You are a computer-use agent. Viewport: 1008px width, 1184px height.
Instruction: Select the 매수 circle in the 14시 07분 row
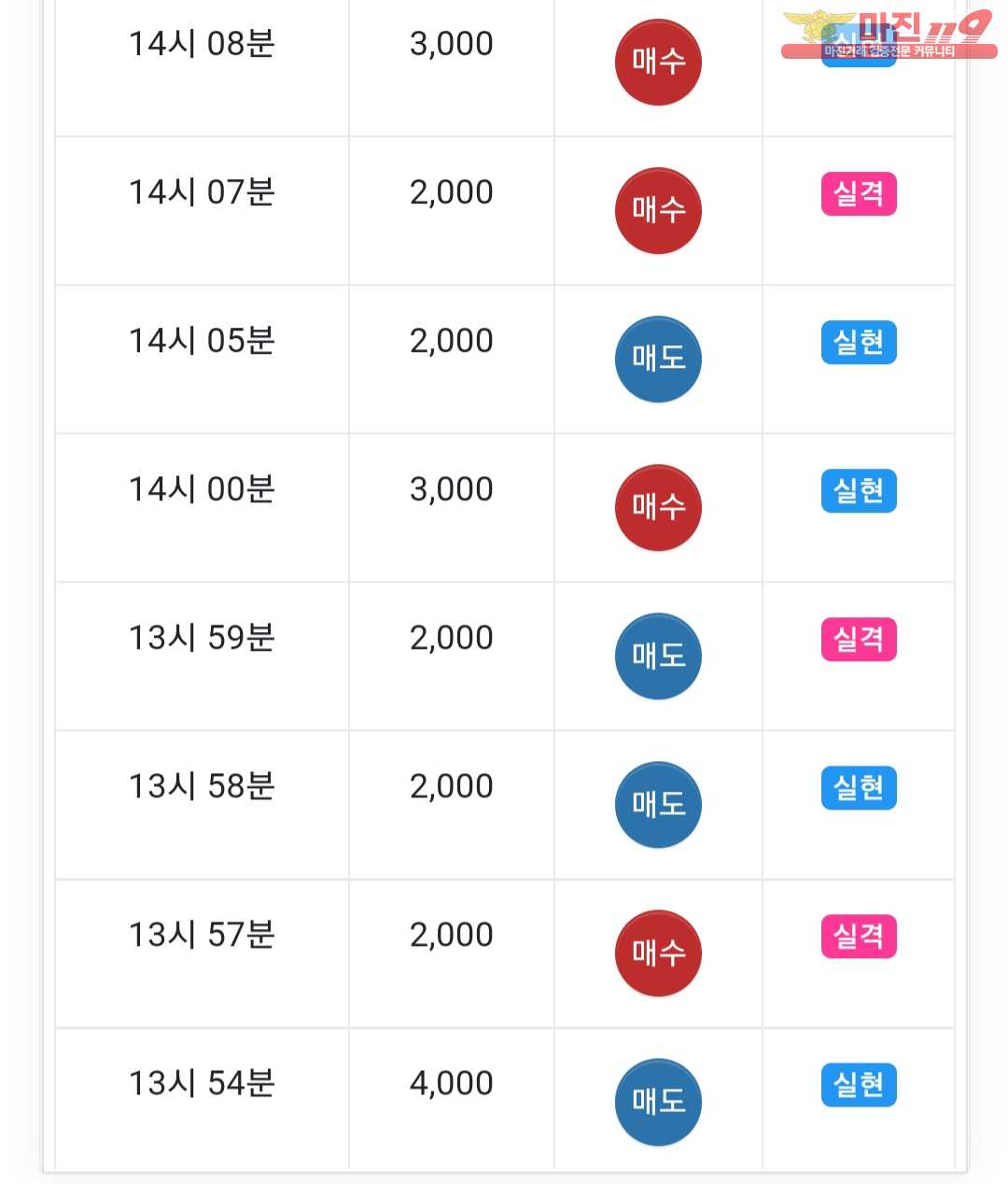658,210
